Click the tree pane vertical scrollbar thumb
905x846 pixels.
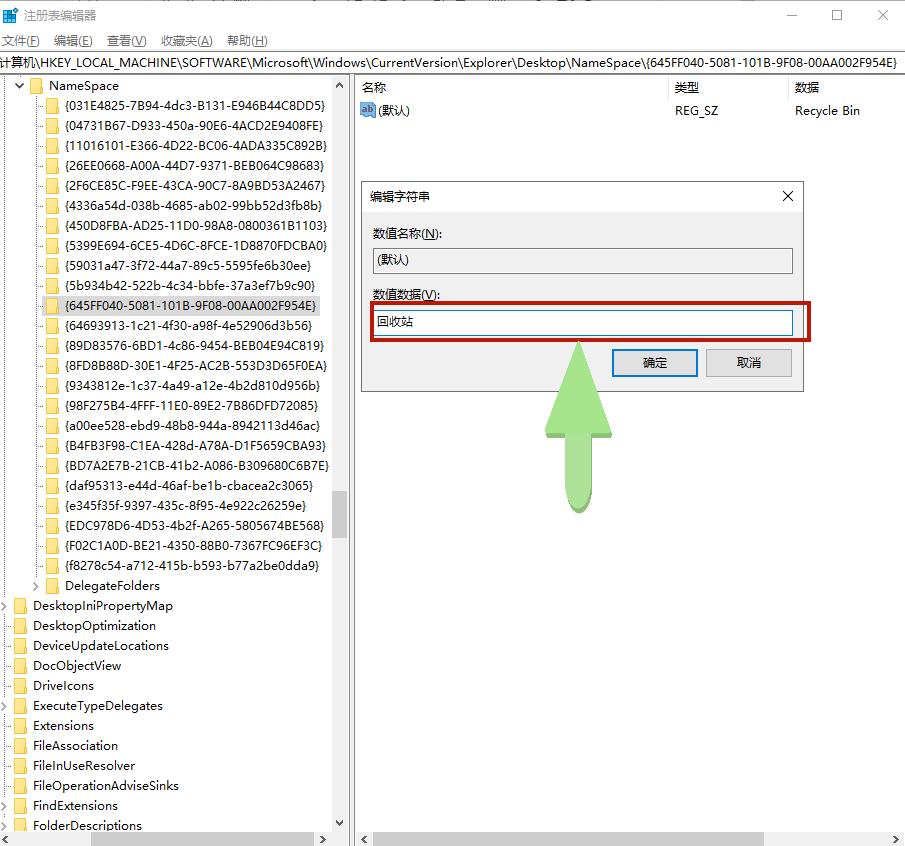pyautogui.click(x=340, y=513)
